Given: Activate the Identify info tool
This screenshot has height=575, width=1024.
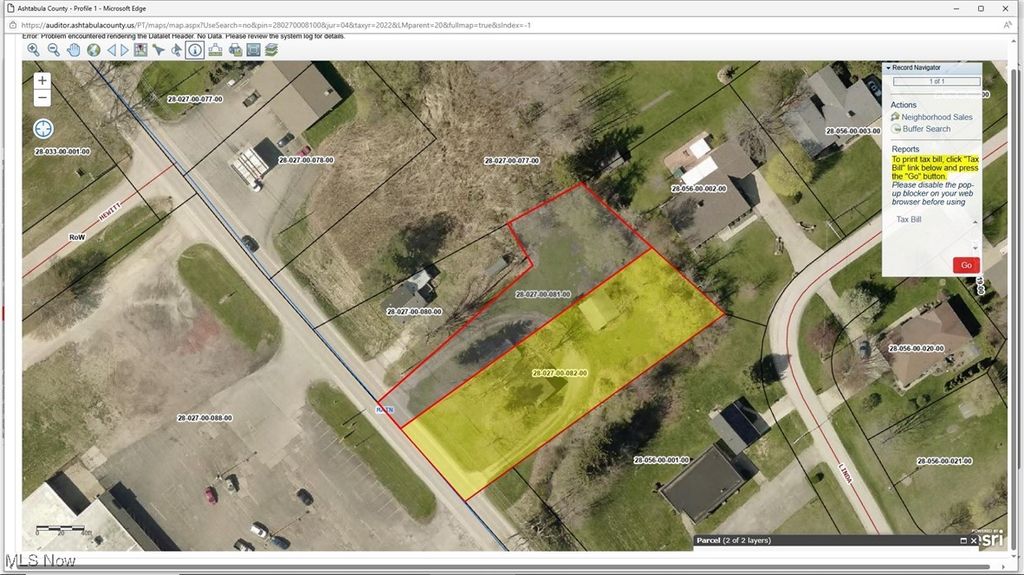Looking at the screenshot, I should (195, 50).
